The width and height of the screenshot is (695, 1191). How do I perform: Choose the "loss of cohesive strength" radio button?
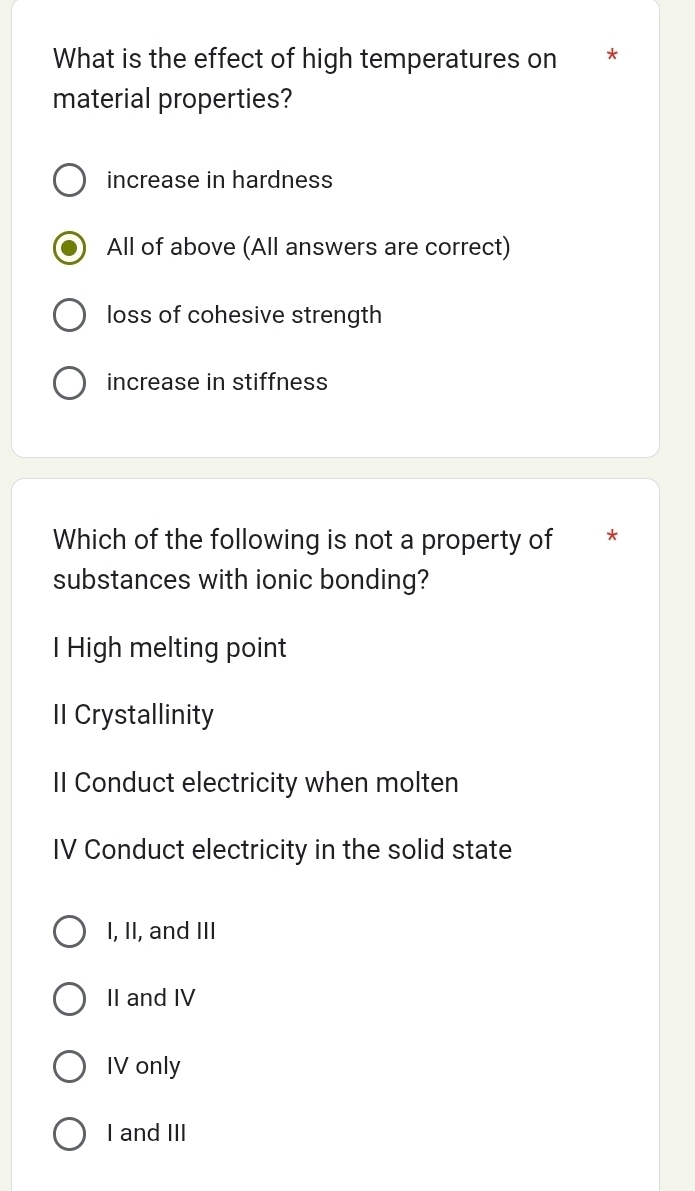point(69,315)
